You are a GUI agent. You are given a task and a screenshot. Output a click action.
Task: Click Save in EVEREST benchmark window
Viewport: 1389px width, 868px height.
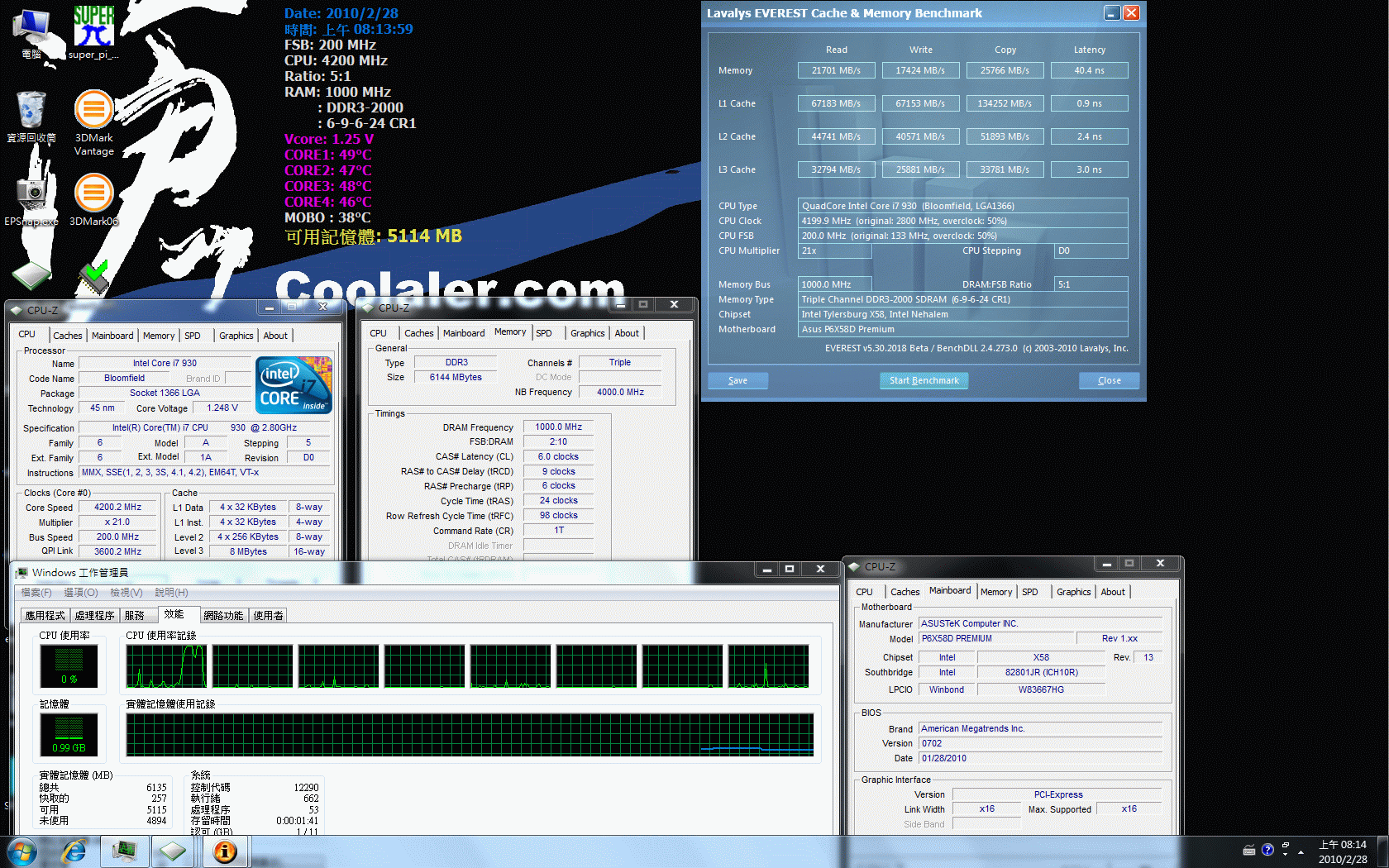point(737,380)
